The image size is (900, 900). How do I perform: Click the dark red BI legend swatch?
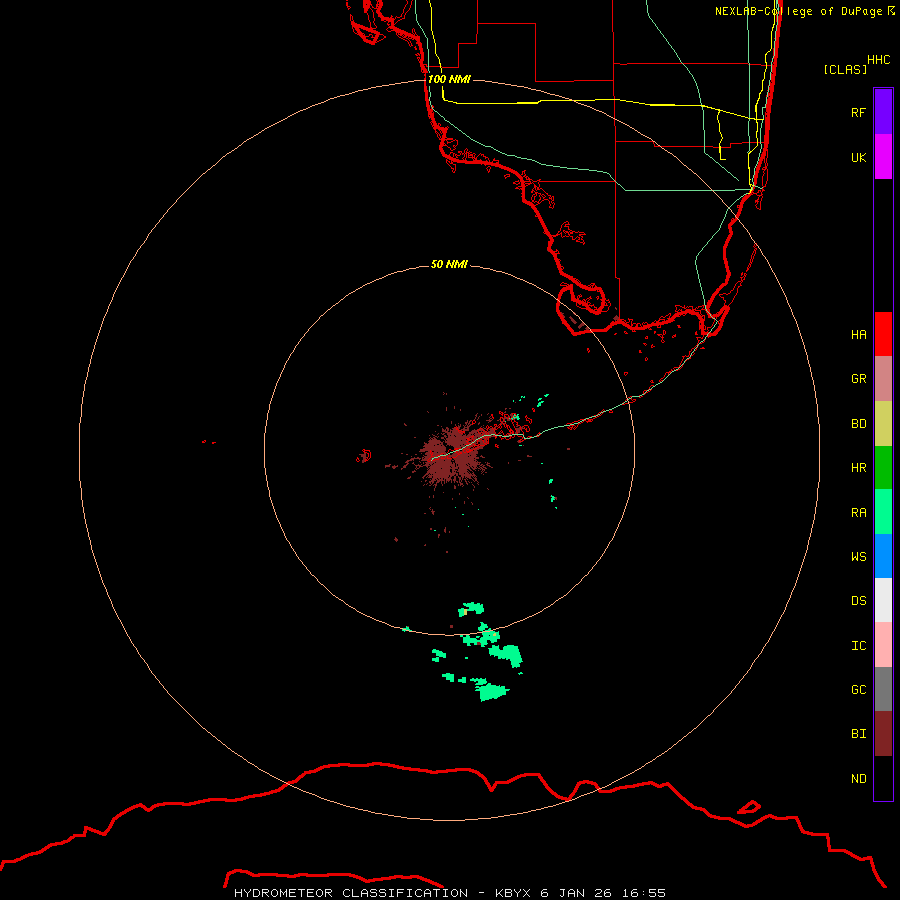883,734
